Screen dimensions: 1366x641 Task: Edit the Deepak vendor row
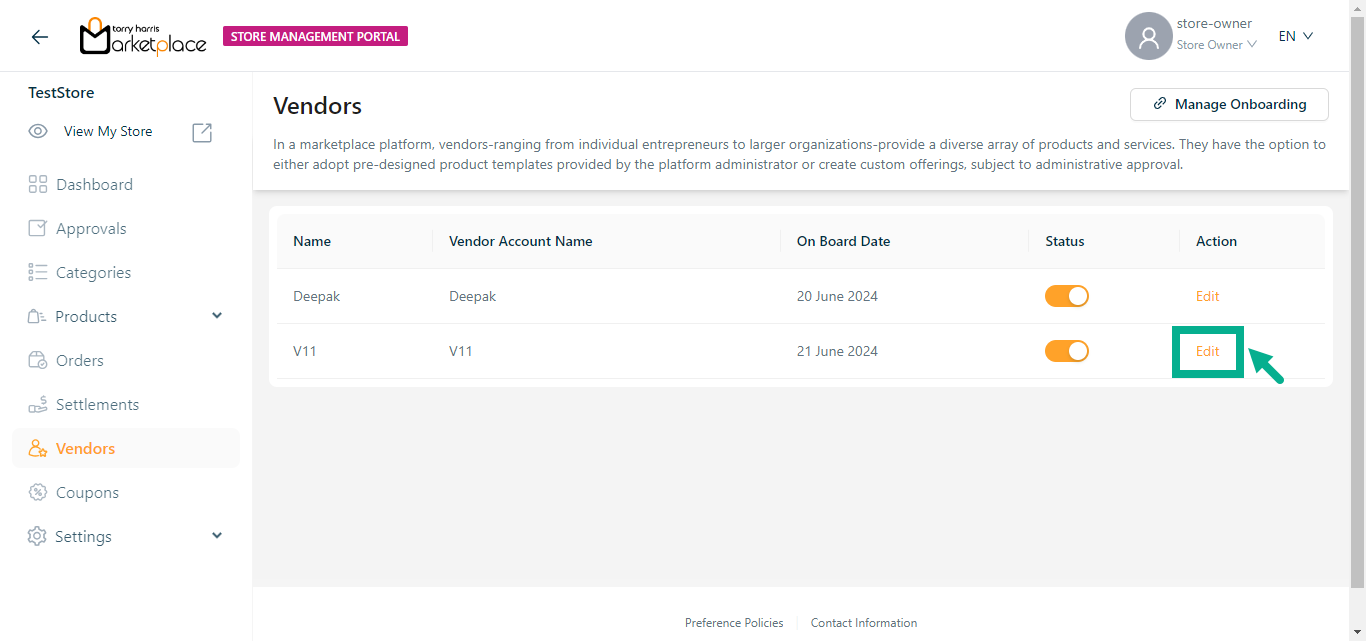pos(1207,297)
